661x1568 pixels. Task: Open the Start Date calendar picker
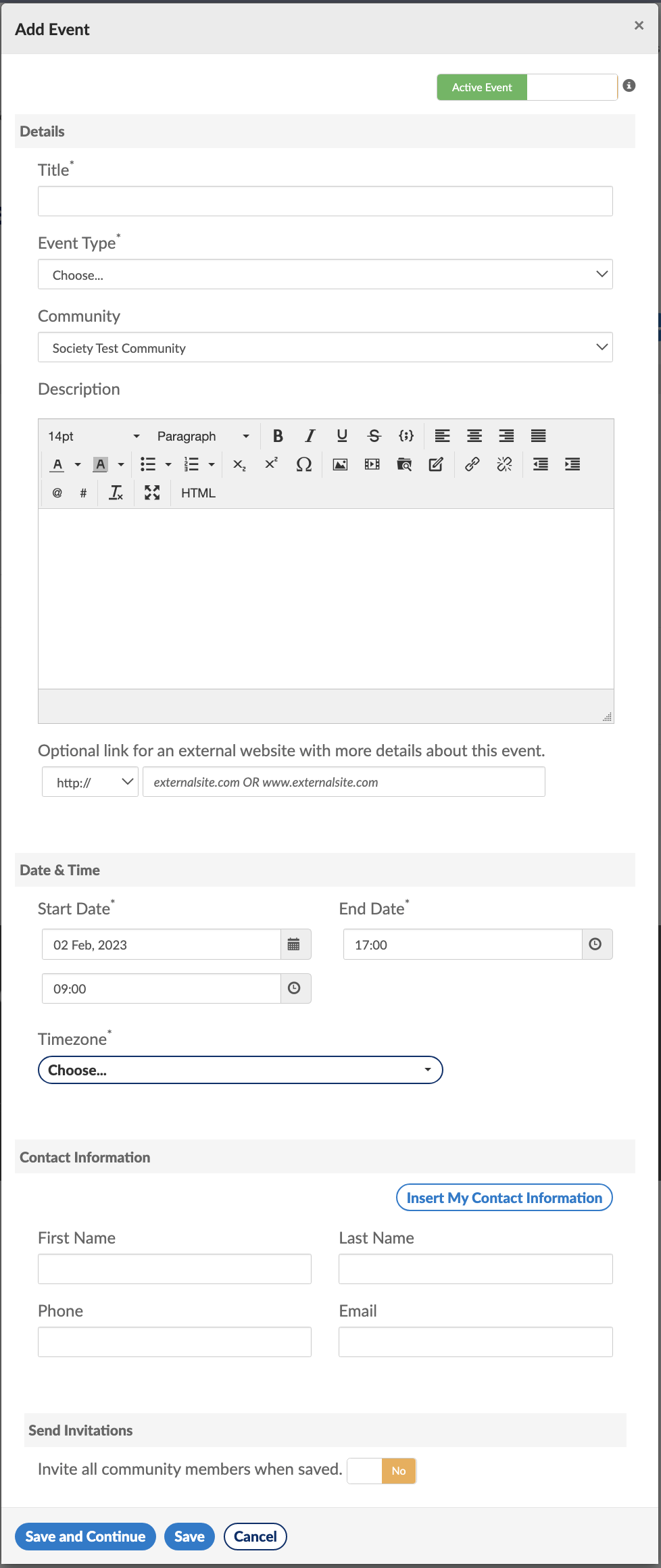pos(294,944)
